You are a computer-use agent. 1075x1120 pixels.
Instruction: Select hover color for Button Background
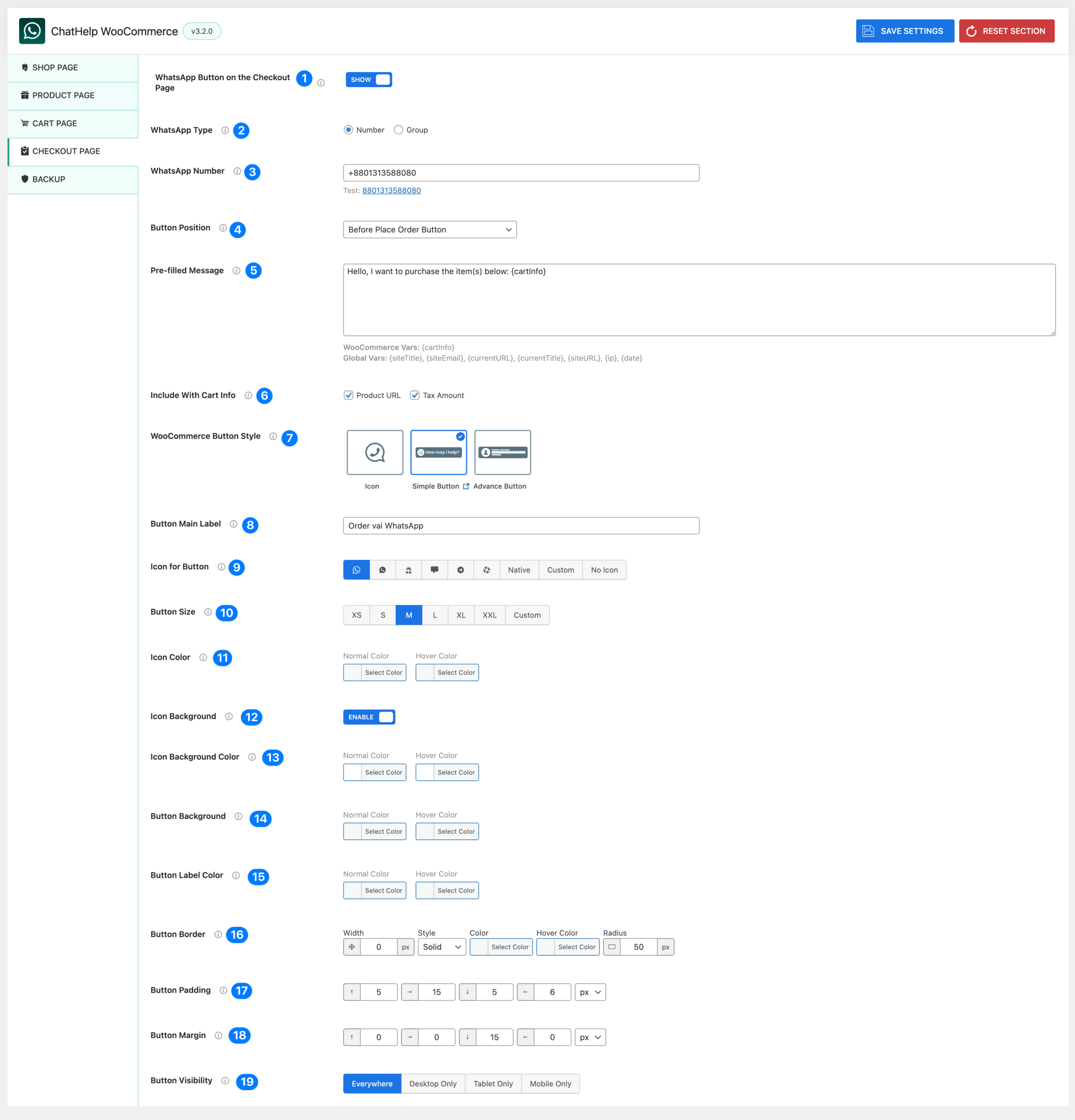448,831
